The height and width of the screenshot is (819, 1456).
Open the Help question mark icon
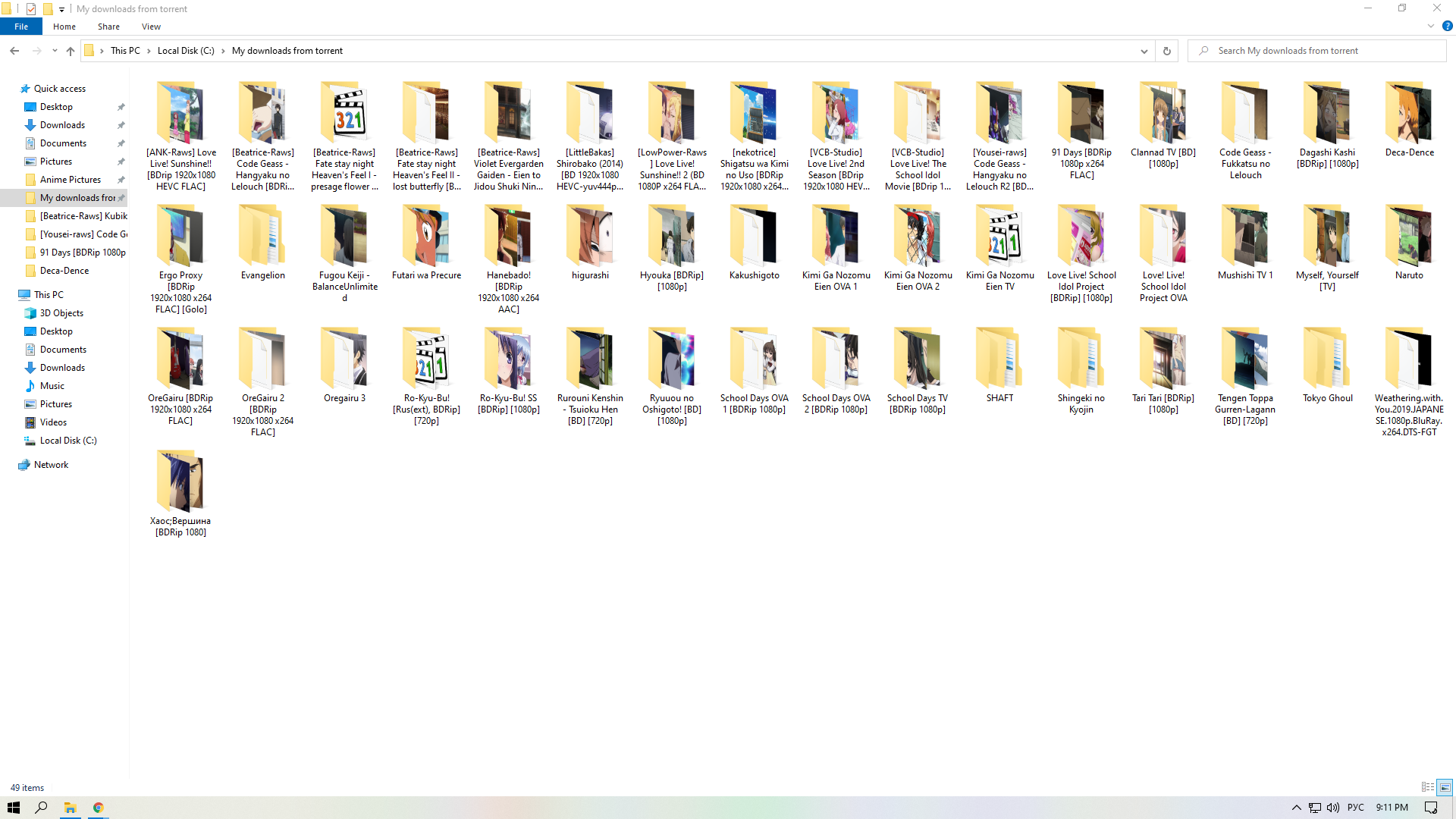coord(1447,26)
